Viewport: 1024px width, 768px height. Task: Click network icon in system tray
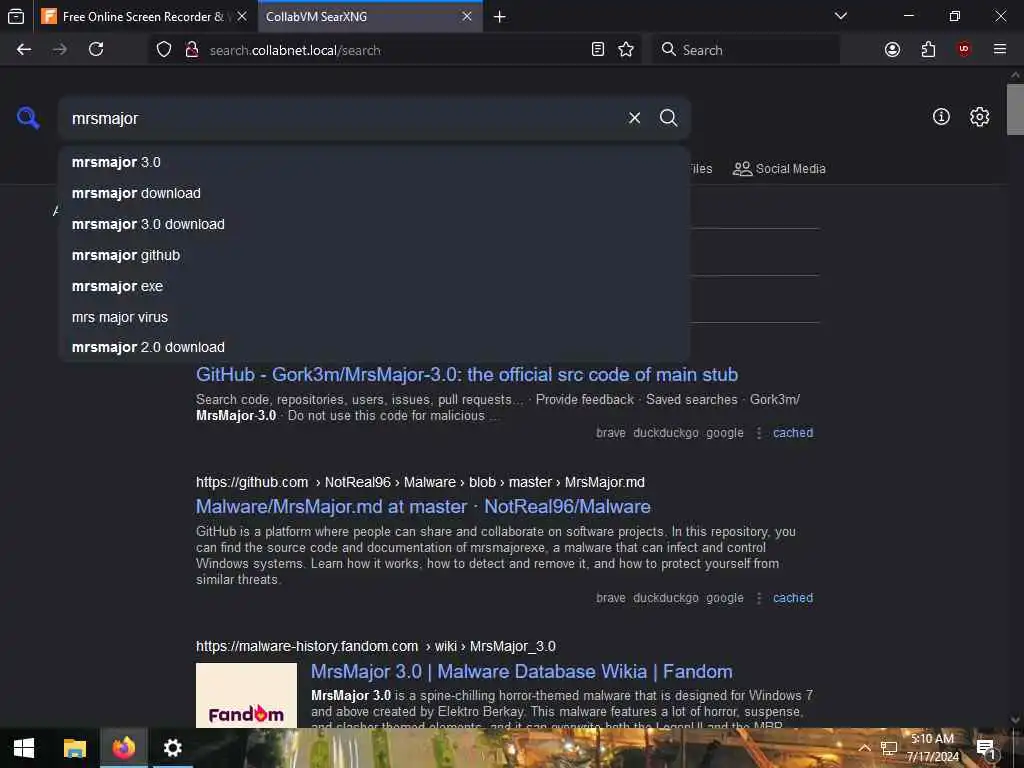(889, 748)
